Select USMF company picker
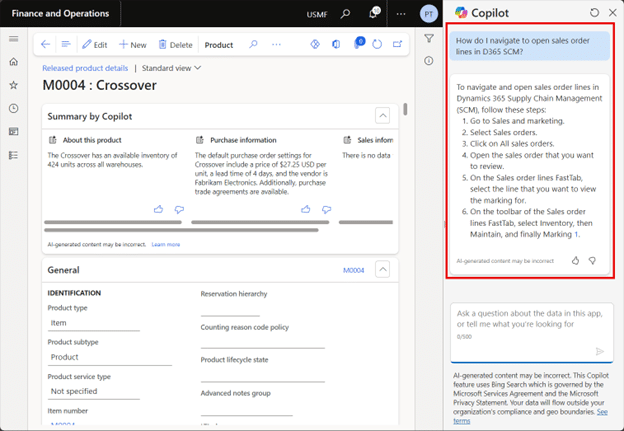 317,14
